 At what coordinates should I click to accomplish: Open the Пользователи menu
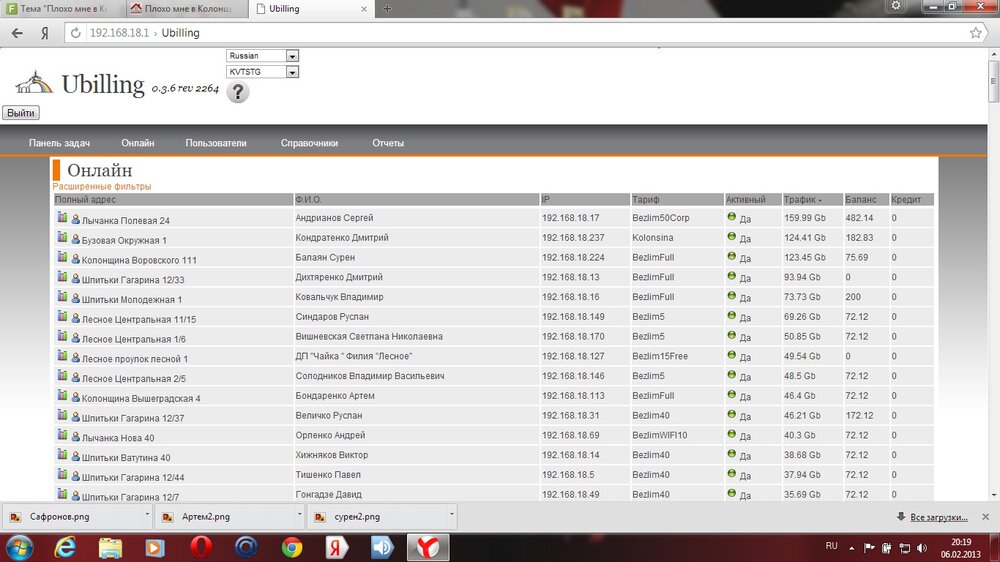click(x=216, y=143)
